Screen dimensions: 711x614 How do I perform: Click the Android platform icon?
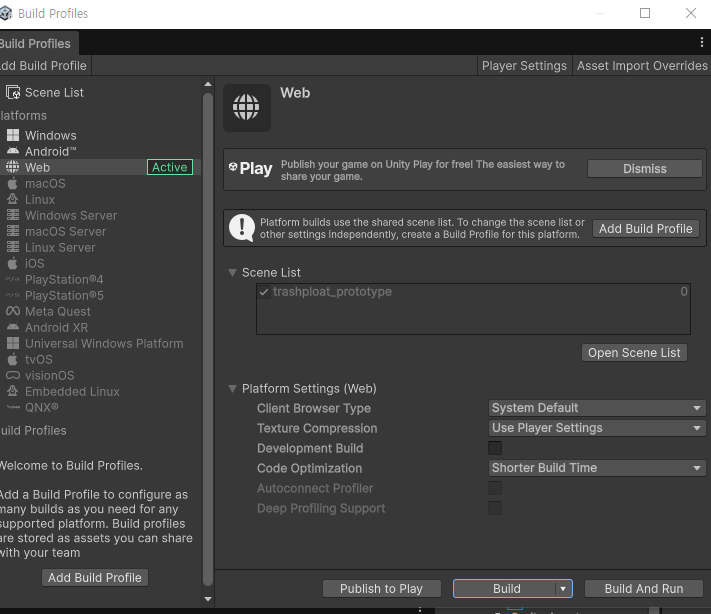coord(13,151)
